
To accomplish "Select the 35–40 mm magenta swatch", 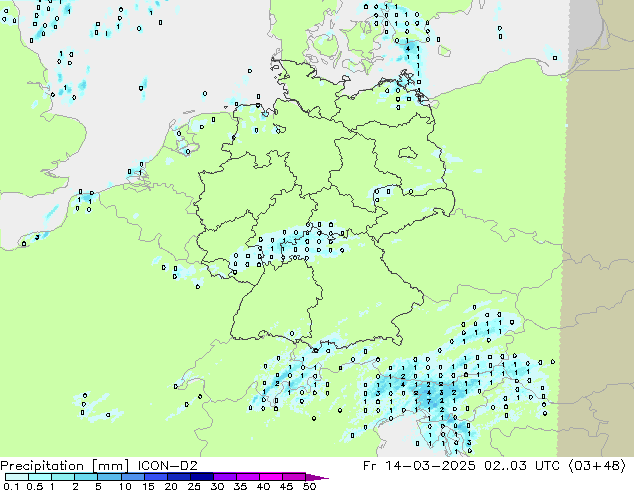I will tap(247, 477).
